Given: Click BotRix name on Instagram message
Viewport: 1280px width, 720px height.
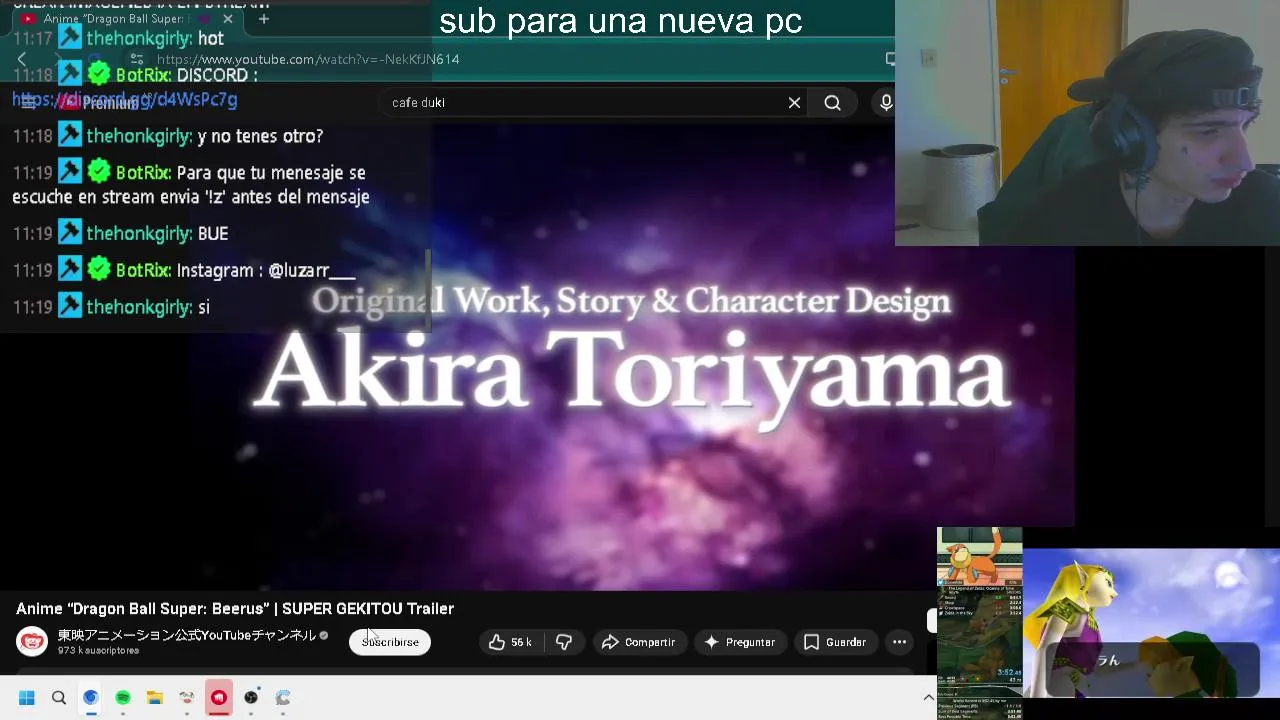Looking at the screenshot, I should pyautogui.click(x=143, y=270).
